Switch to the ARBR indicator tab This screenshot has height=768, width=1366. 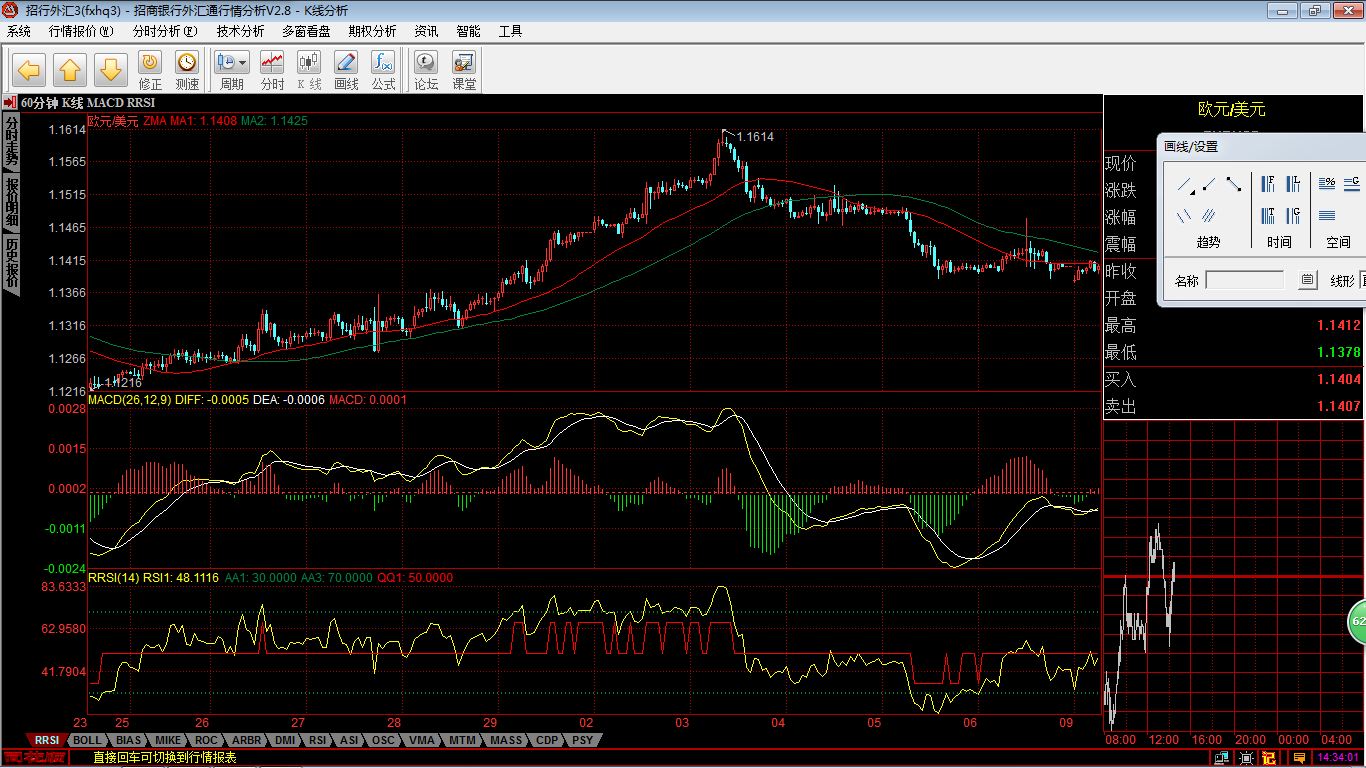tap(247, 740)
